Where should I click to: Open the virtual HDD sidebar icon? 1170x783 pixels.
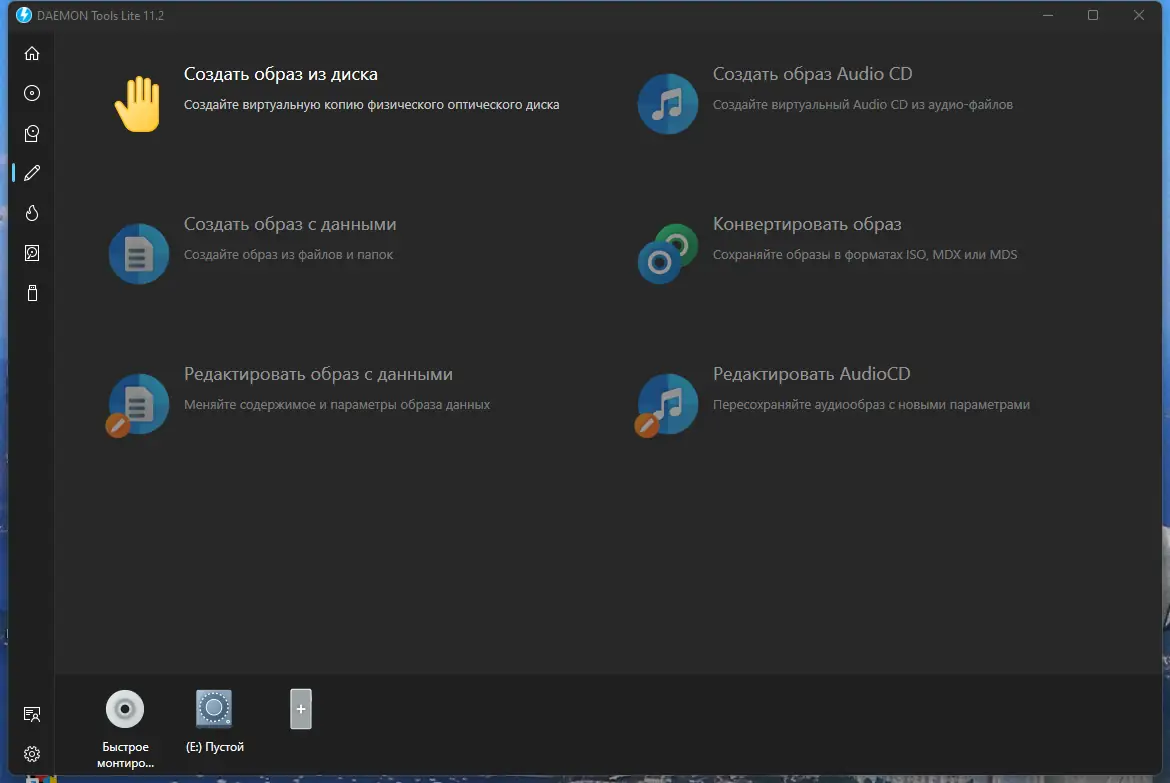[31, 253]
